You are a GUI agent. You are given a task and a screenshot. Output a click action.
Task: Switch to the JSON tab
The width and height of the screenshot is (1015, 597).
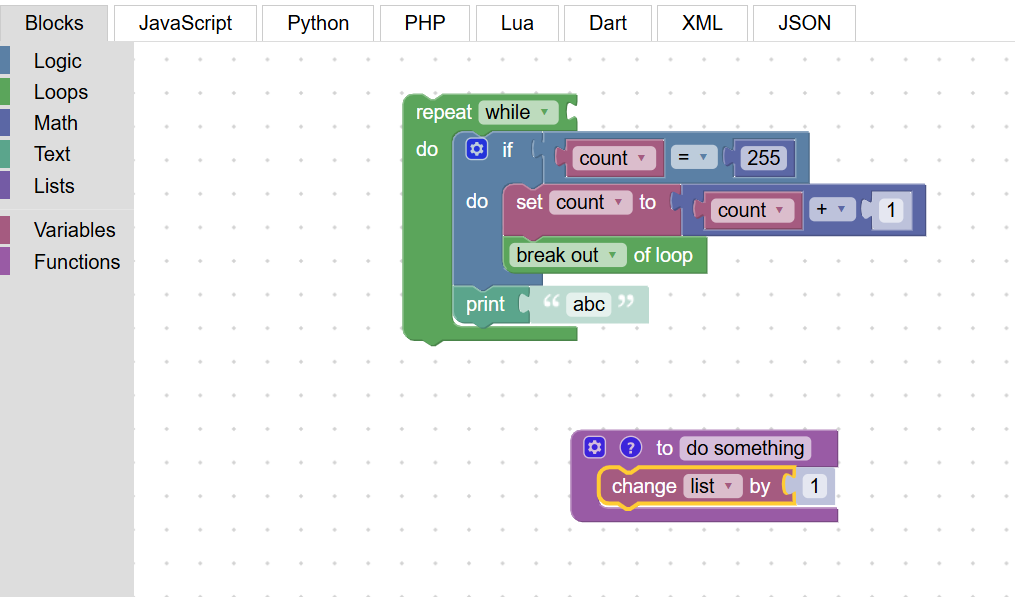(805, 23)
